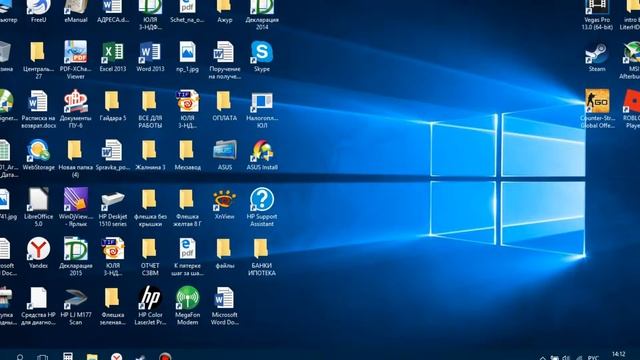Select the файлы folder
The width and height of the screenshot is (640, 360).
tap(224, 253)
